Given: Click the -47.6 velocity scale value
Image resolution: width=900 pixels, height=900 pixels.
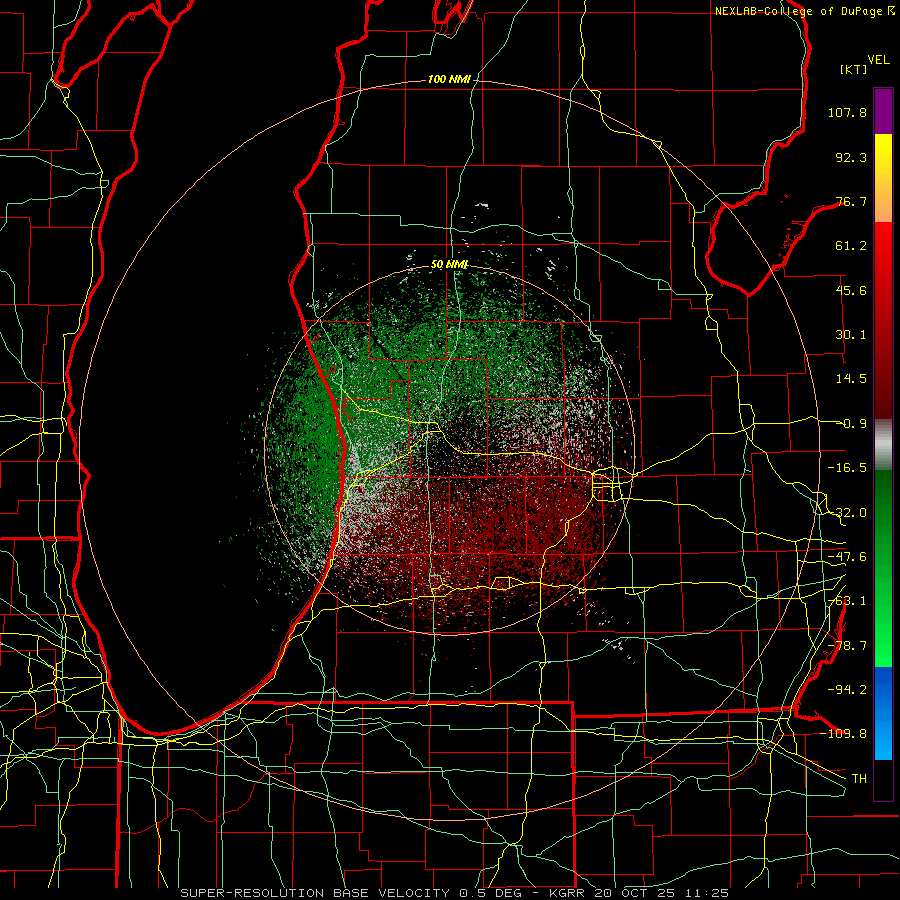Looking at the screenshot, I should pos(847,557).
